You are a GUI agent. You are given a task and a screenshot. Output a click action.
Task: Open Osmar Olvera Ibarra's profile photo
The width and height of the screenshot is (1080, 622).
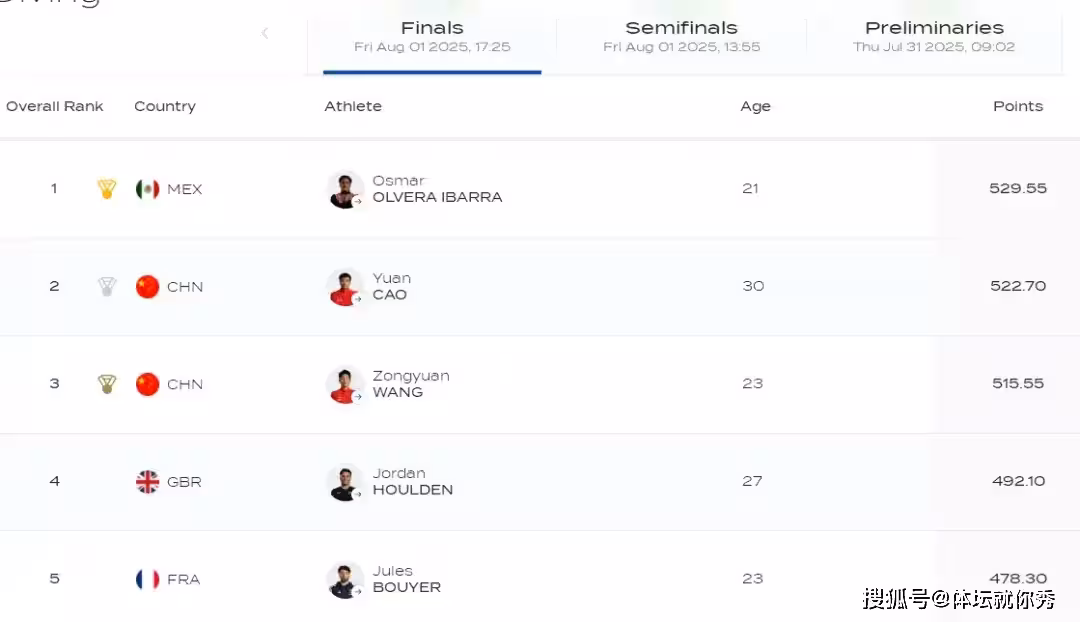click(345, 189)
